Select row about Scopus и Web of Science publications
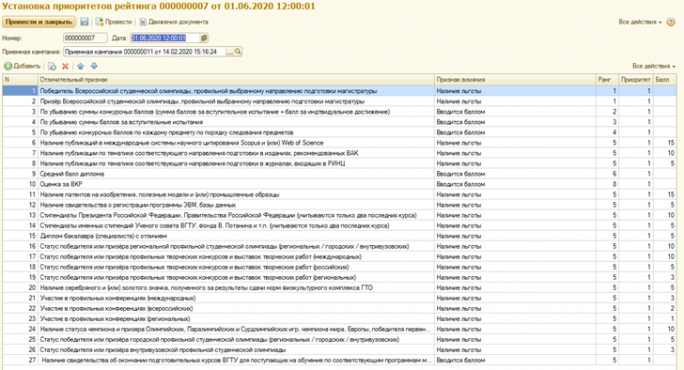This screenshot has height=370, width=684. (339, 143)
